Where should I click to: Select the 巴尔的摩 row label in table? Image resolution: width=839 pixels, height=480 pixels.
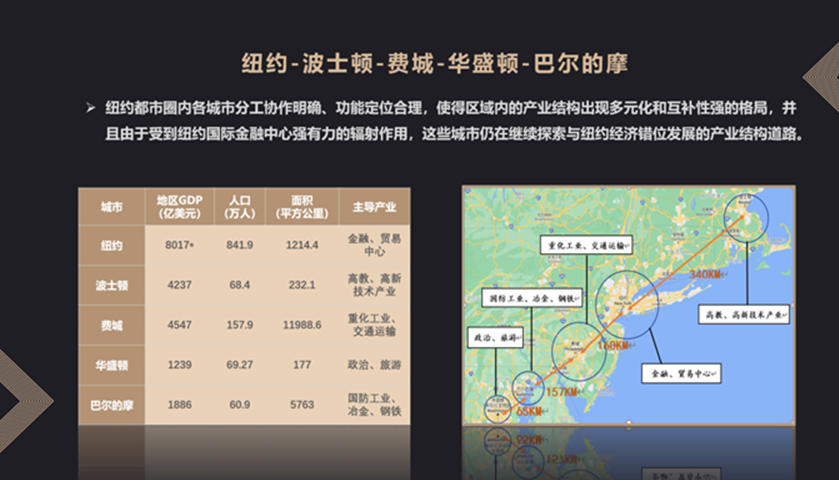click(112, 405)
